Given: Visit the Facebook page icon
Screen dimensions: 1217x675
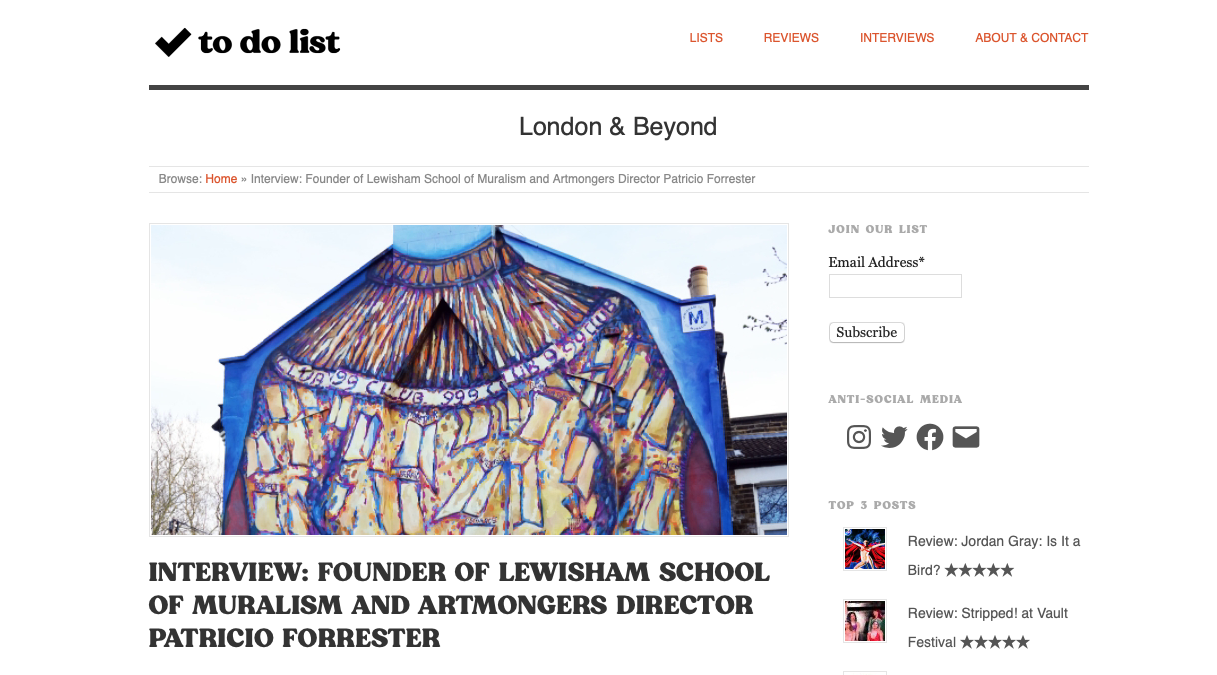Looking at the screenshot, I should [x=930, y=437].
